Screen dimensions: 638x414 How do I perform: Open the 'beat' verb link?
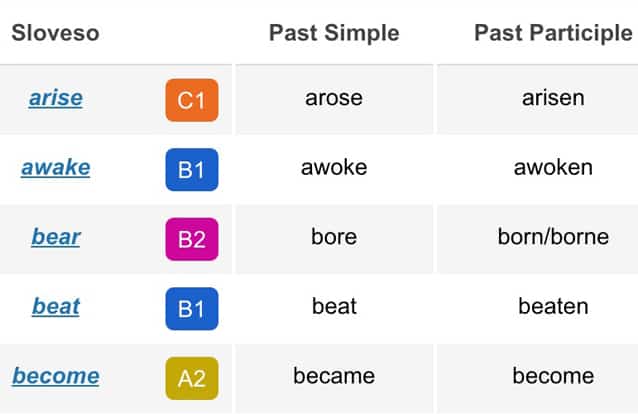coord(56,307)
